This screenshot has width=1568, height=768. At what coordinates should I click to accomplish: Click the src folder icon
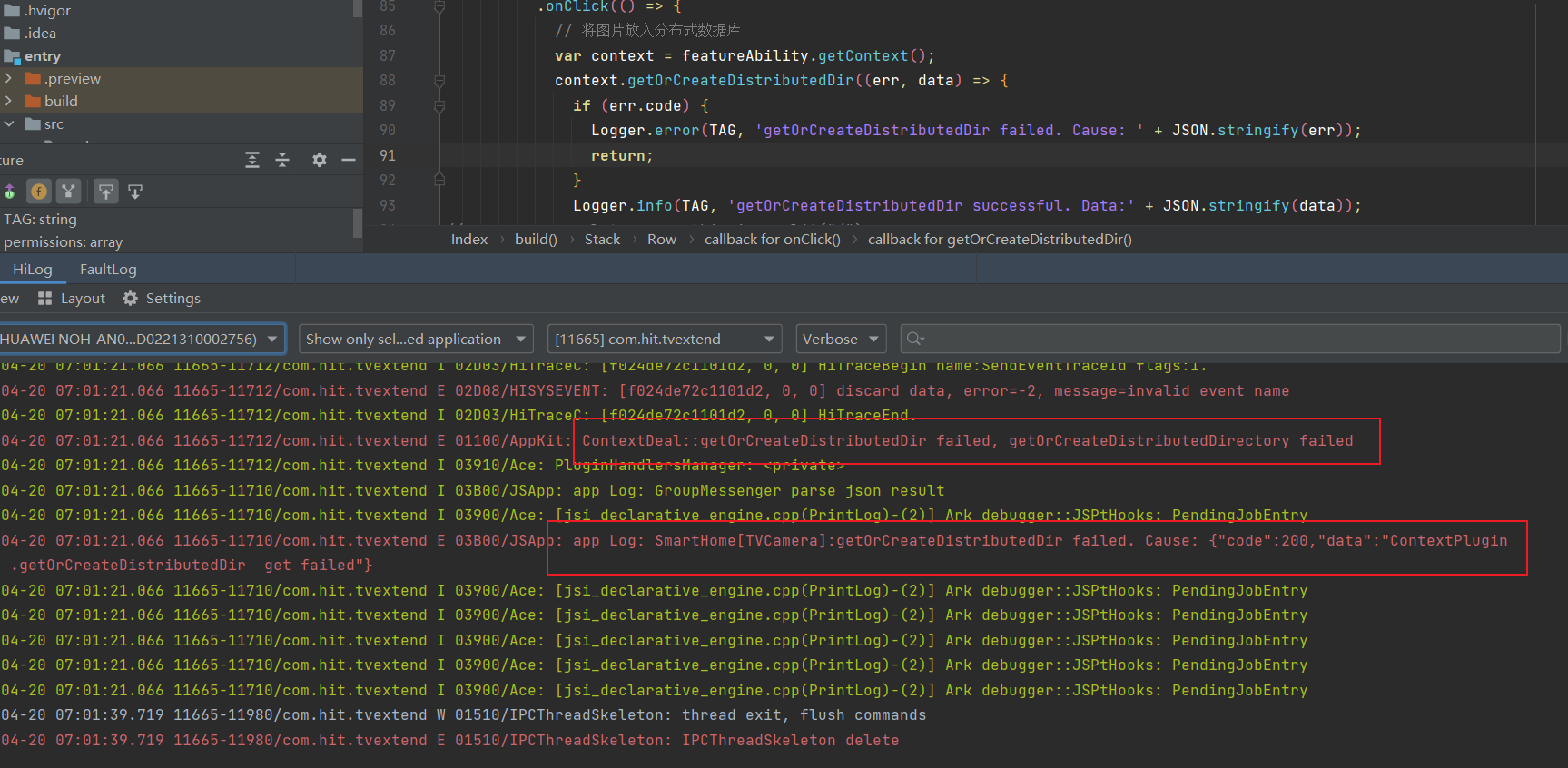(x=34, y=123)
